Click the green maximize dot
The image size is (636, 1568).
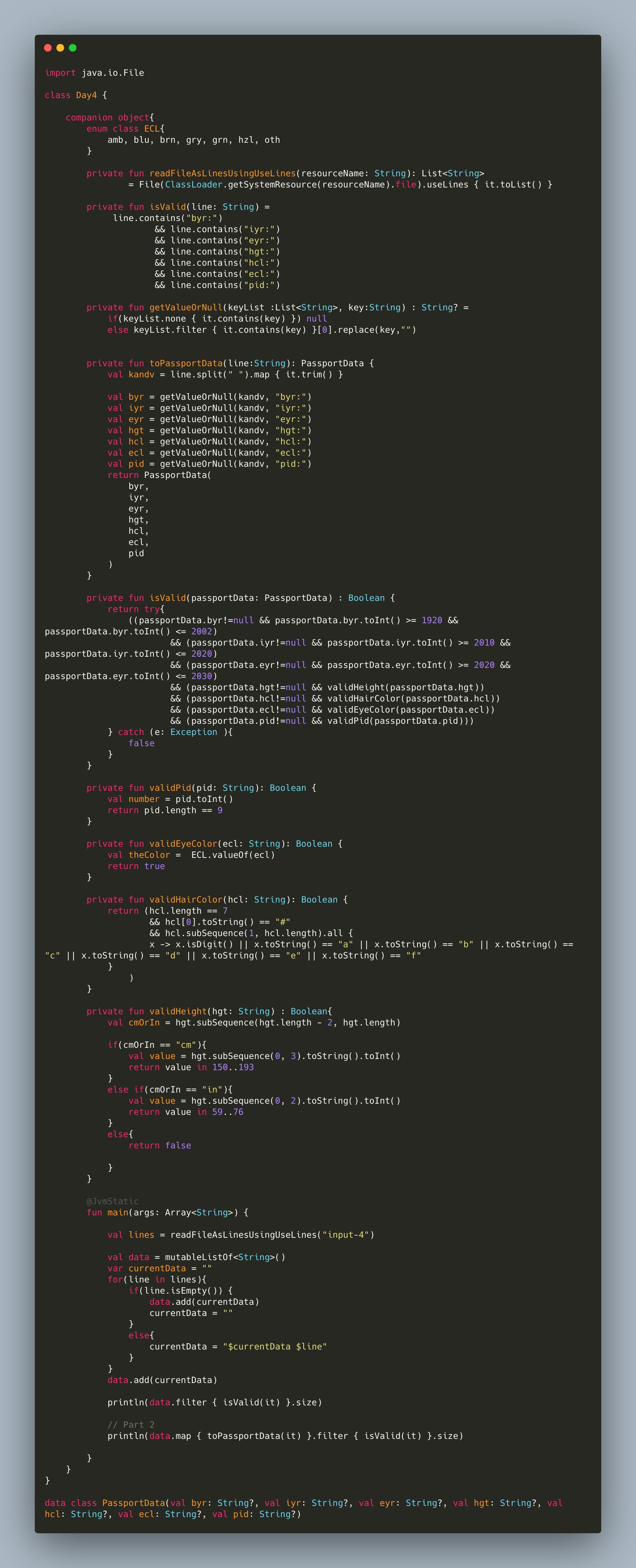point(72,47)
